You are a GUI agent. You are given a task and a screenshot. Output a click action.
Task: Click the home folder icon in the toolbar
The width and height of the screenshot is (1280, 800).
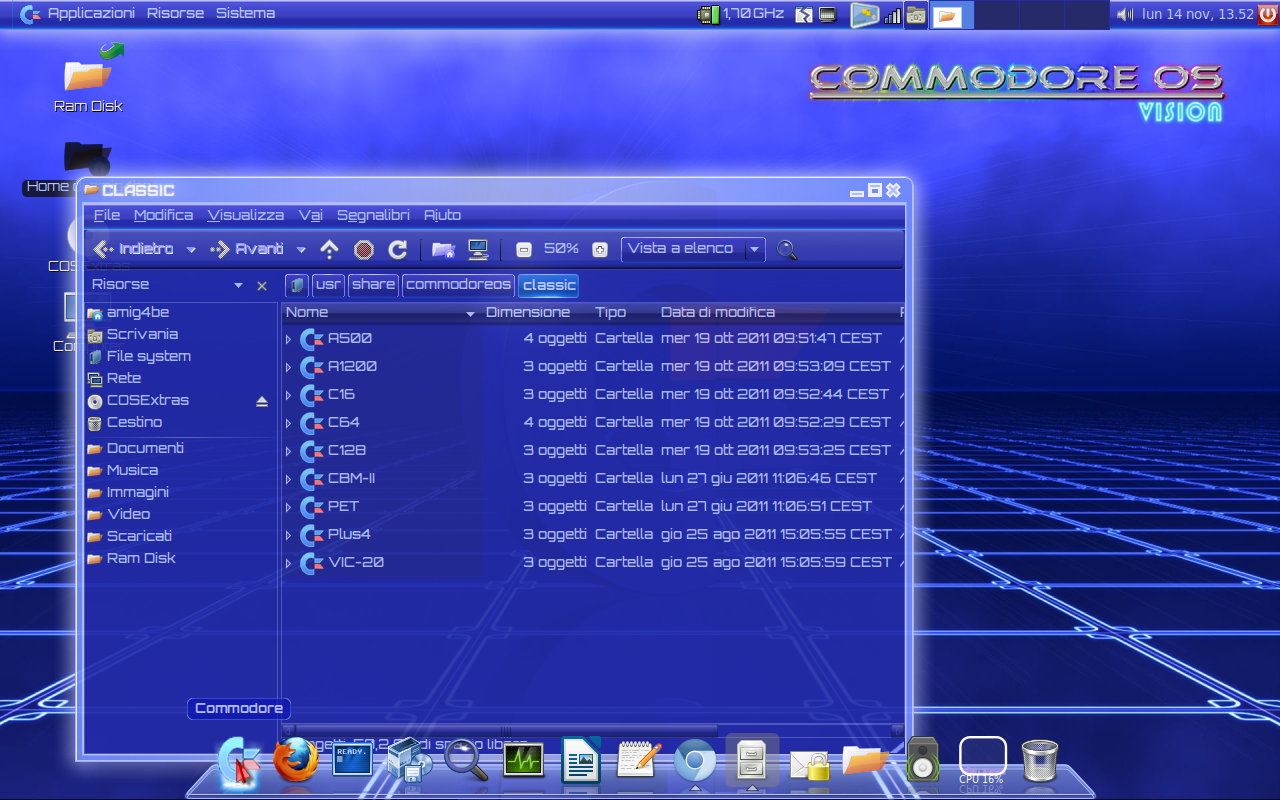[444, 249]
